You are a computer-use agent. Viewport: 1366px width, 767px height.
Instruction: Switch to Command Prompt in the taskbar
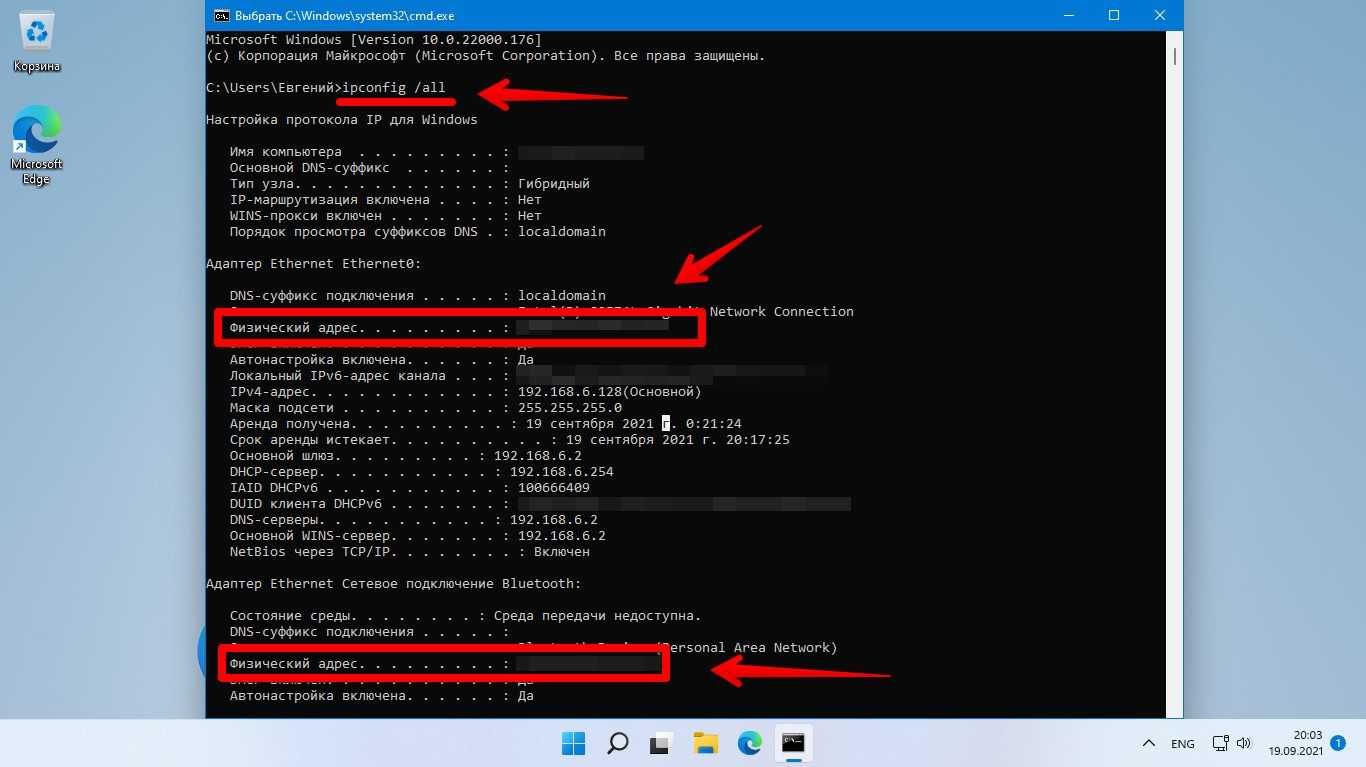(x=793, y=743)
